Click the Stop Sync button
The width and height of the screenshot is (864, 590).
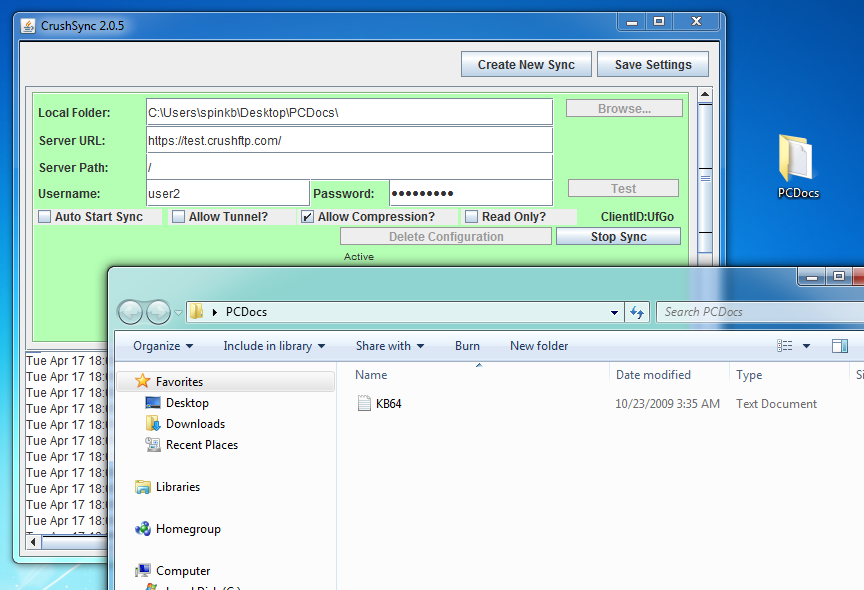tap(618, 236)
